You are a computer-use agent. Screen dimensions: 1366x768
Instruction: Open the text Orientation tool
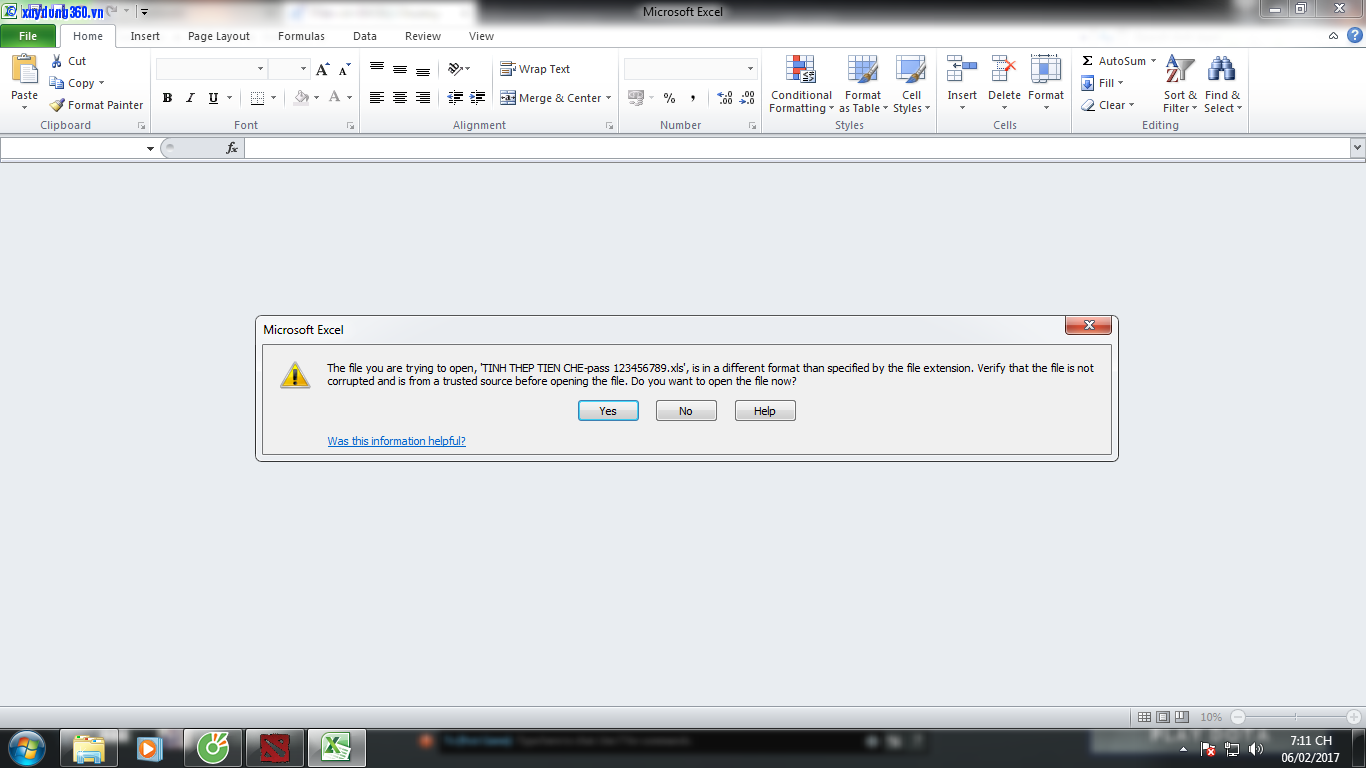pyautogui.click(x=459, y=69)
